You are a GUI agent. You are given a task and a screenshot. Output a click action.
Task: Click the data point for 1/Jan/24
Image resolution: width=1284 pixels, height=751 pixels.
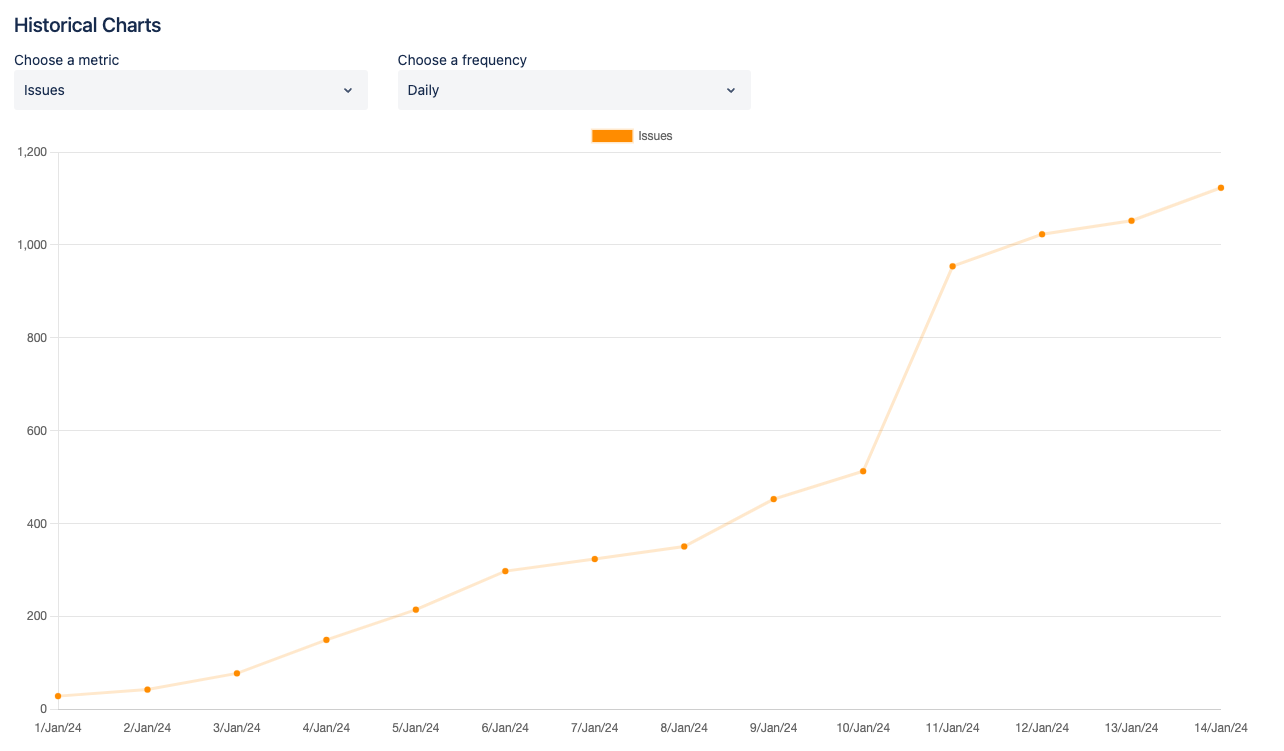58,696
